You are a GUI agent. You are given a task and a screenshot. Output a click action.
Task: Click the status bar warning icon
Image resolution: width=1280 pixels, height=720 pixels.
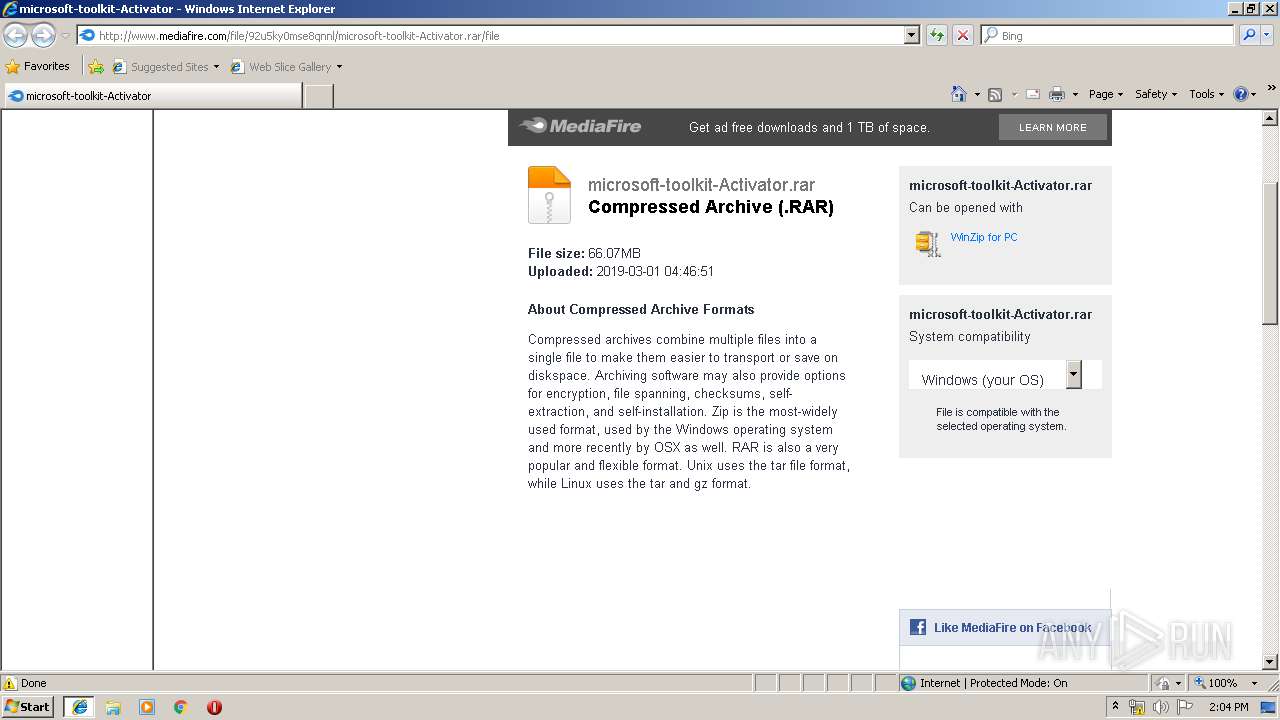point(10,683)
